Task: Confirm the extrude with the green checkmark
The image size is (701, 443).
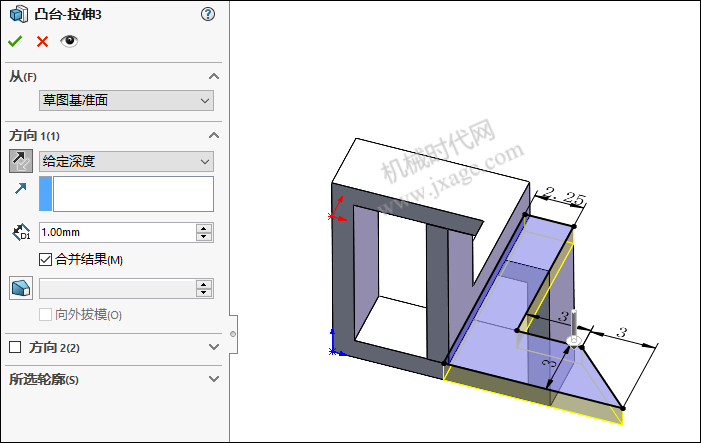Action: click(x=15, y=42)
